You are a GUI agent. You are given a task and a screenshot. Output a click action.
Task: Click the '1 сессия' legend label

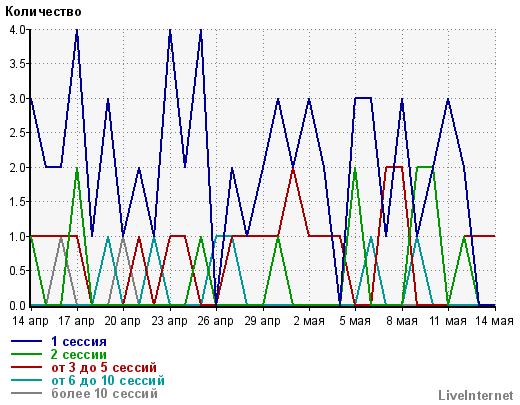click(x=79, y=341)
